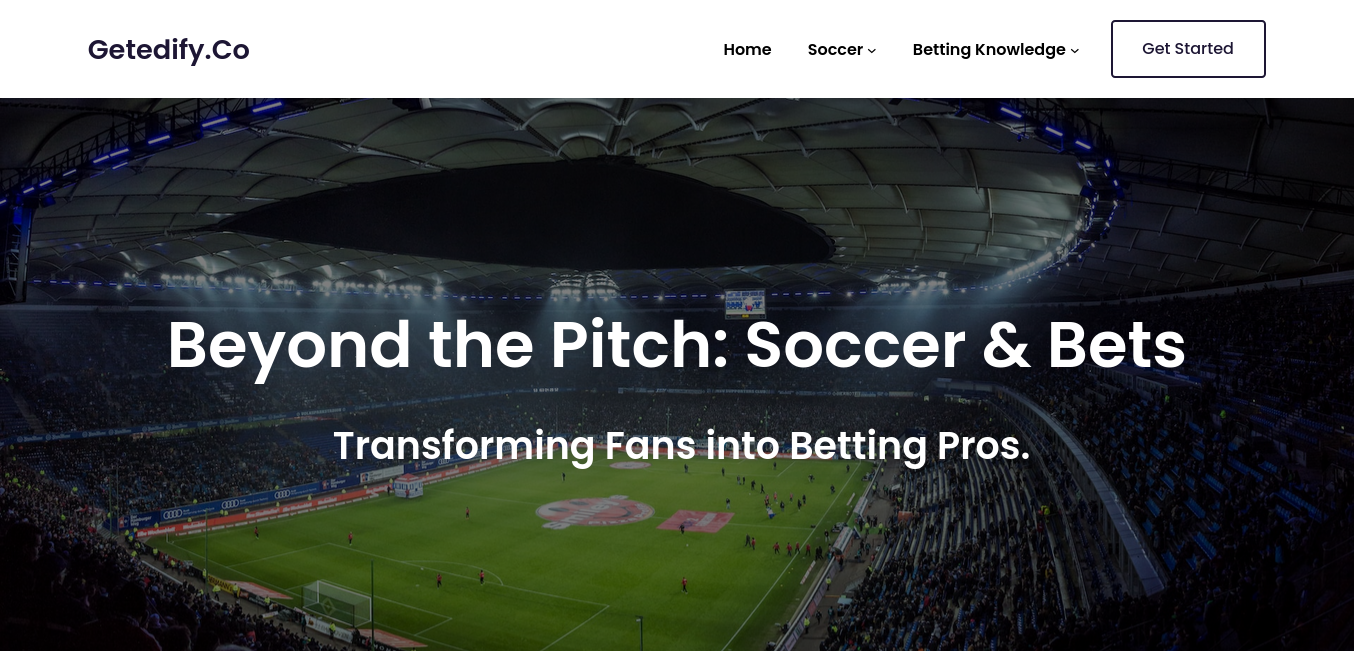This screenshot has width=1366, height=651.
Task: Click the "Transforming Fans into Betting Pros" tagline
Action: coord(682,446)
